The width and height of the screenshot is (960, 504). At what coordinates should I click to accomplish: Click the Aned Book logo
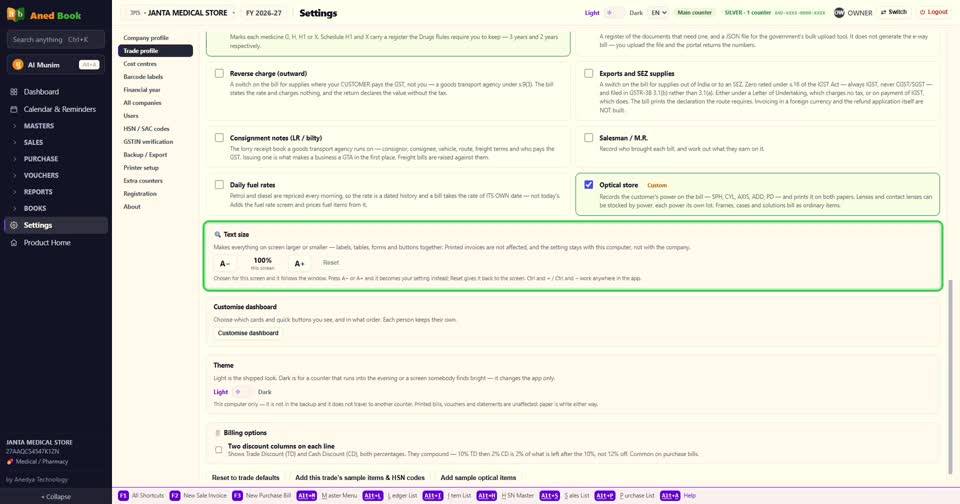coord(16,15)
